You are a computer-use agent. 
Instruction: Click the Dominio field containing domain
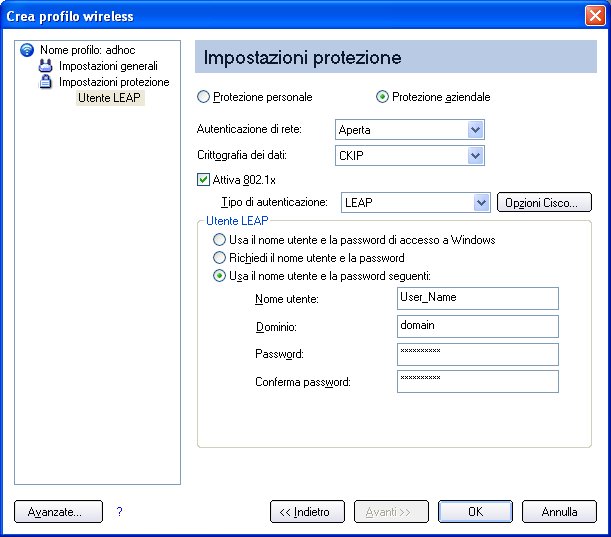478,327
